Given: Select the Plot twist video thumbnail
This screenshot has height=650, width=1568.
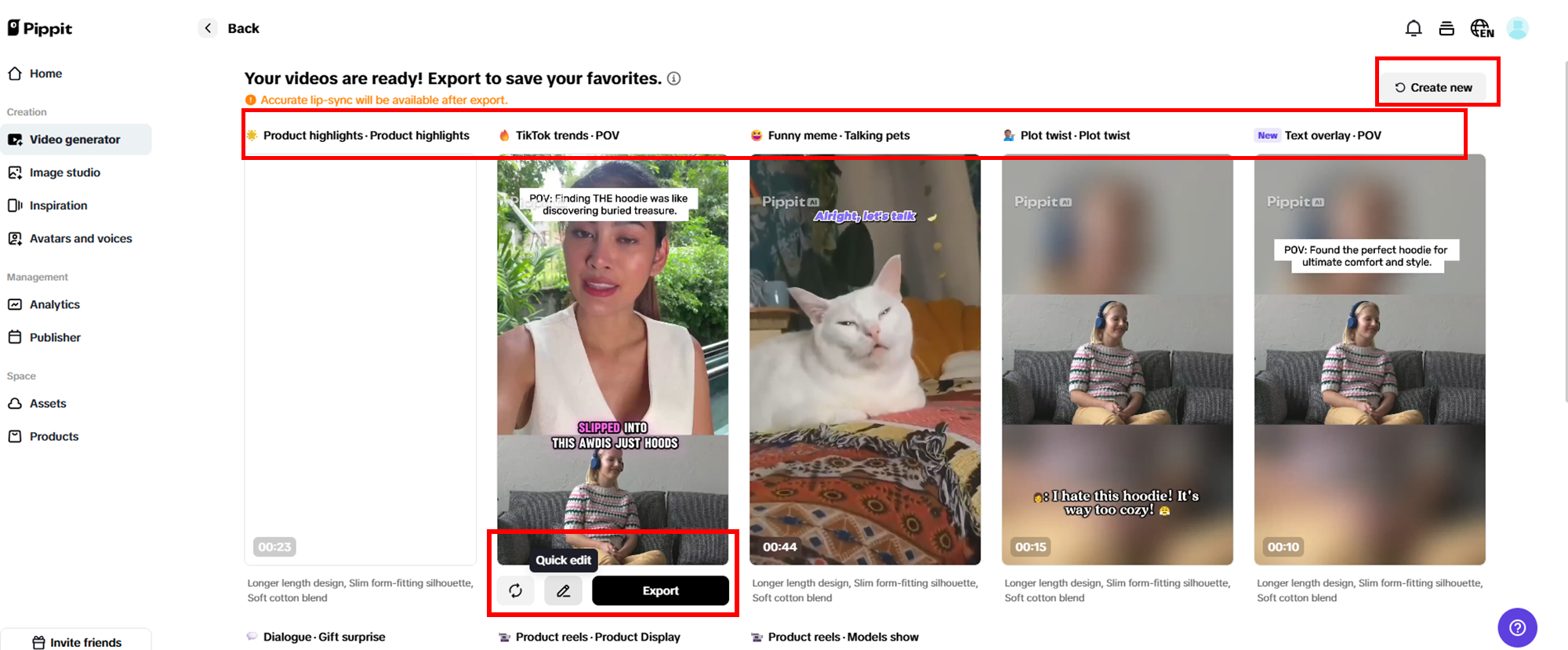Looking at the screenshot, I should pos(1117,361).
